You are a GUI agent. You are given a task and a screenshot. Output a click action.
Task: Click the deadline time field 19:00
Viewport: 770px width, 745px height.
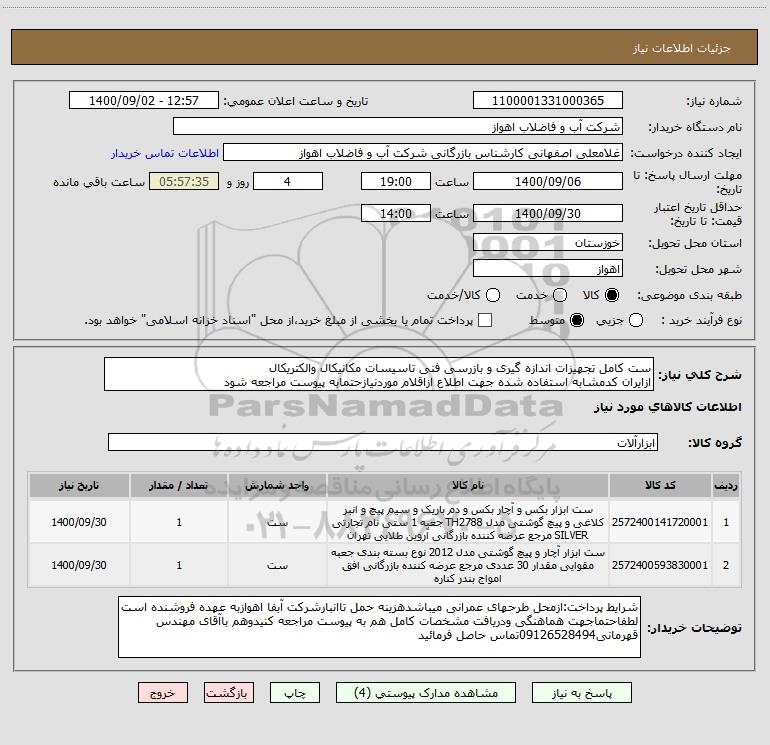(x=396, y=181)
